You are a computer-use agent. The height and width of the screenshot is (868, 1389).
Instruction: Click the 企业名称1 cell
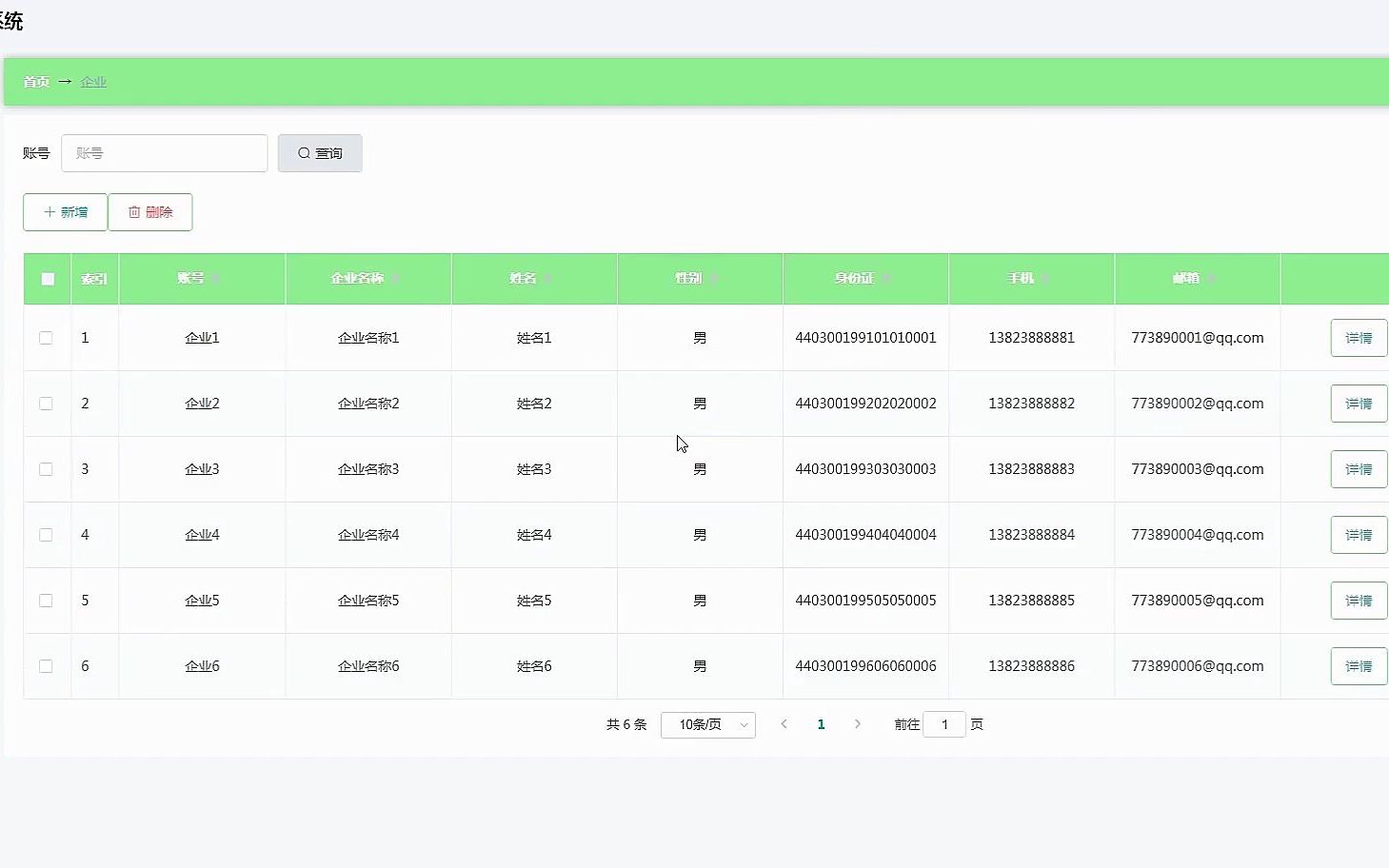coord(368,338)
